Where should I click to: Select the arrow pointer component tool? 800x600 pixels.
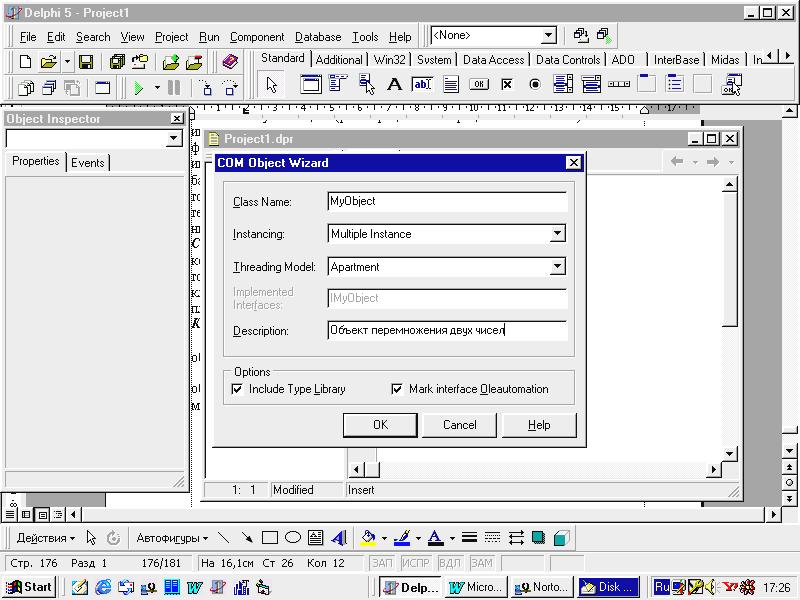[271, 85]
